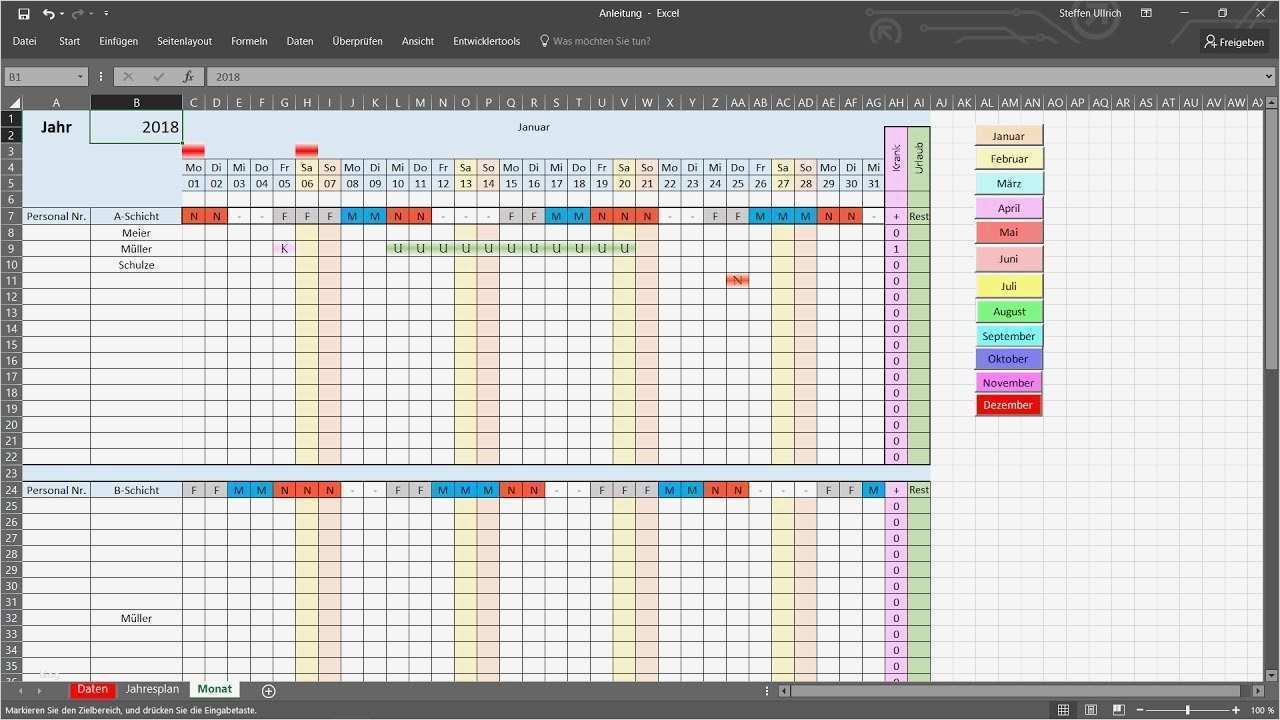
Task: Switch to the Daten sheet tab
Action: click(x=92, y=689)
